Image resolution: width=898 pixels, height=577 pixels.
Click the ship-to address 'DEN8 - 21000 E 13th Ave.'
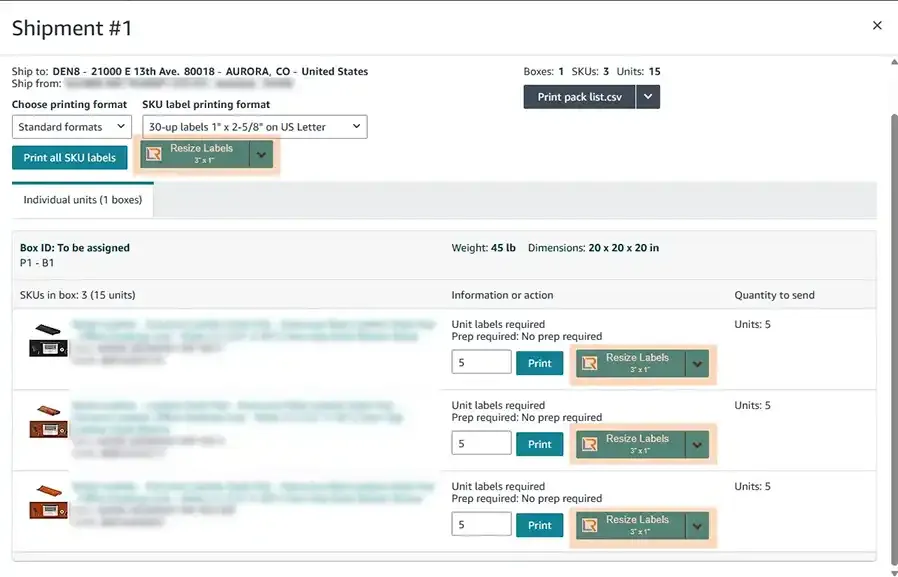click(116, 72)
